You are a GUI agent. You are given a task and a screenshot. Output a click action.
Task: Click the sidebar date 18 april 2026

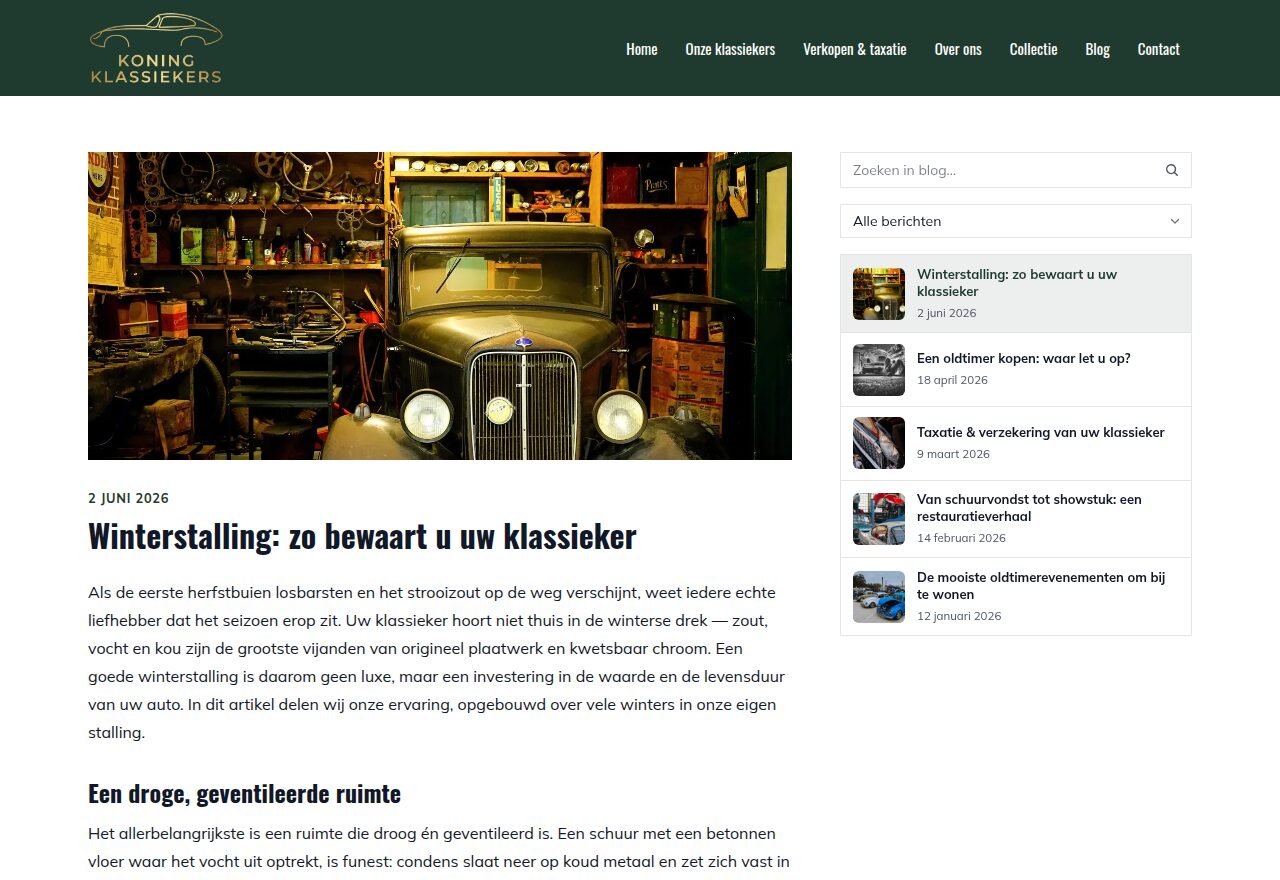[x=952, y=380]
